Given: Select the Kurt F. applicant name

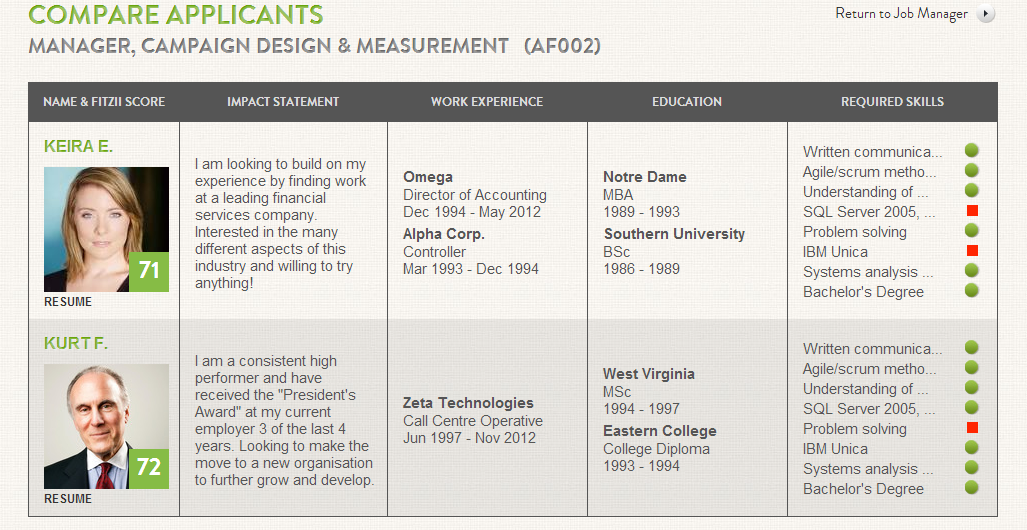Looking at the screenshot, I should tap(76, 343).
